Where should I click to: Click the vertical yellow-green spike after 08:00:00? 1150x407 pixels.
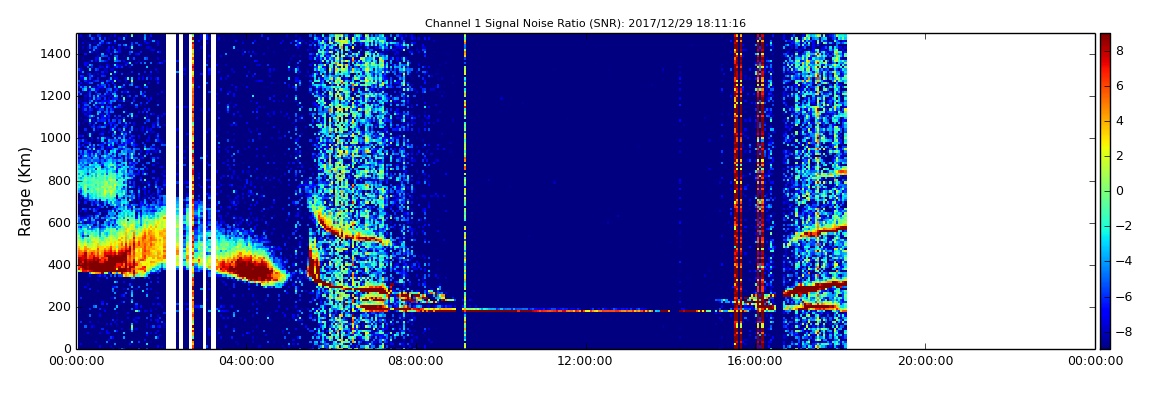tap(465, 191)
